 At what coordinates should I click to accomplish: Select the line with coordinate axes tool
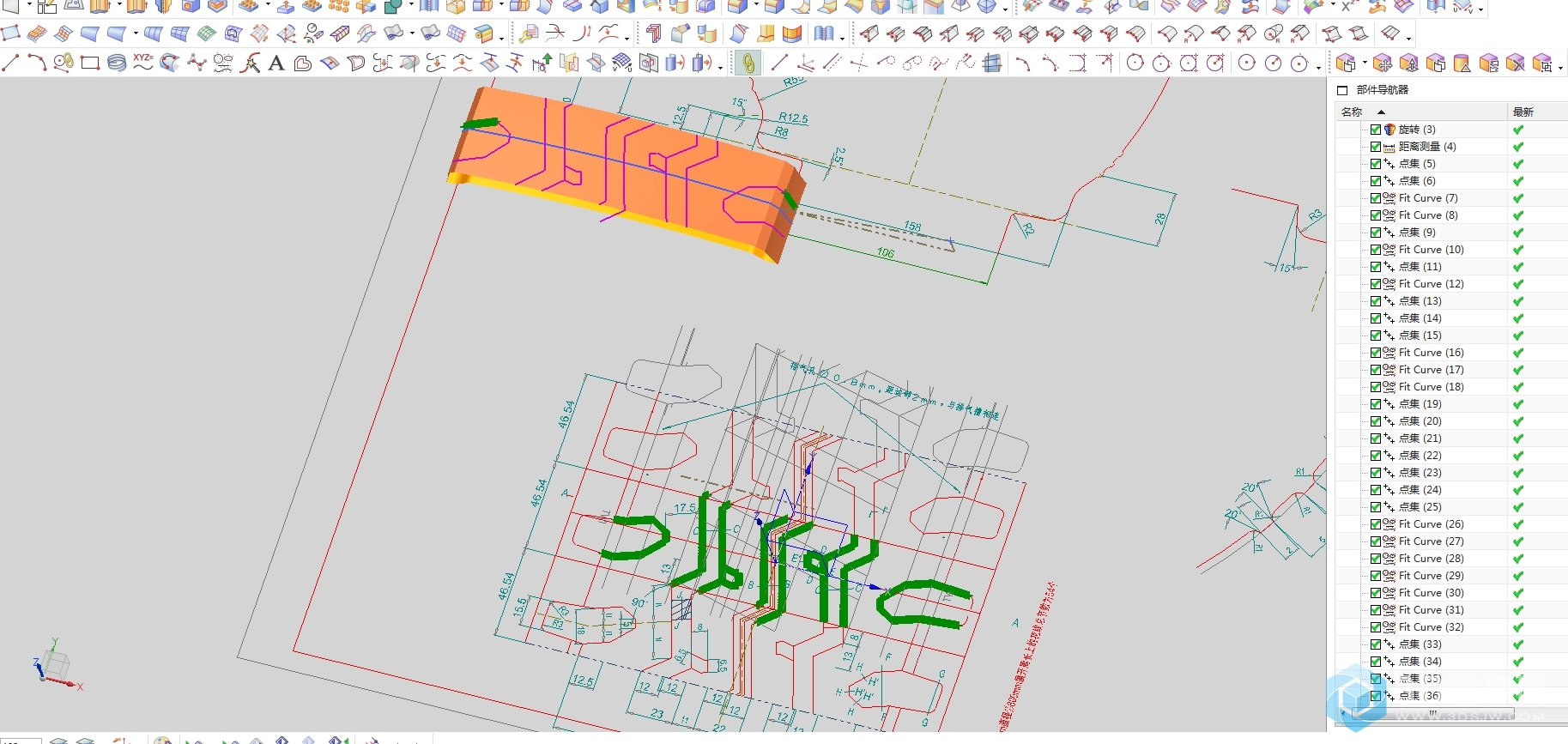pyautogui.click(x=806, y=63)
